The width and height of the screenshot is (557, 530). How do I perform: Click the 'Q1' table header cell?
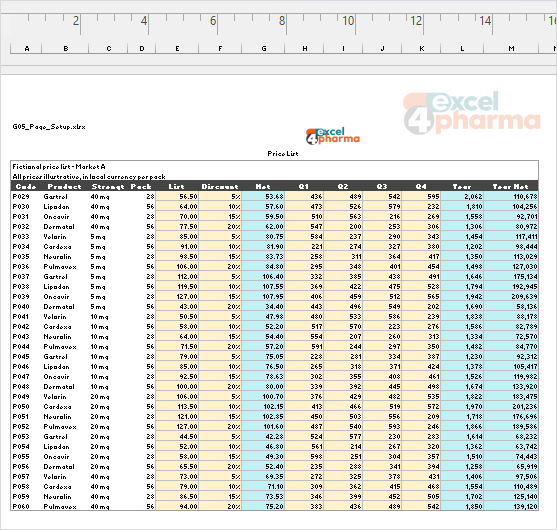[304, 186]
